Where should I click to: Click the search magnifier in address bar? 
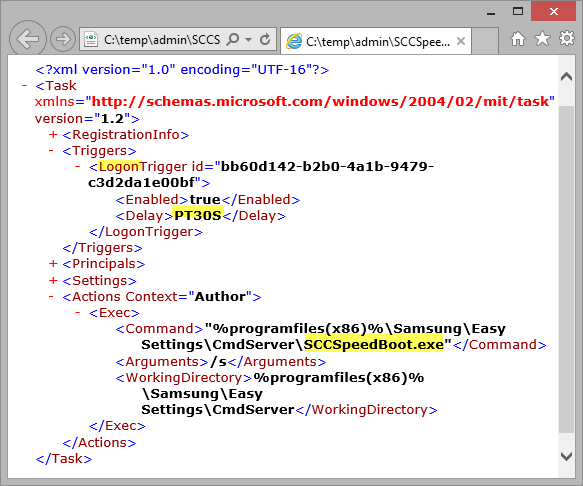click(233, 39)
